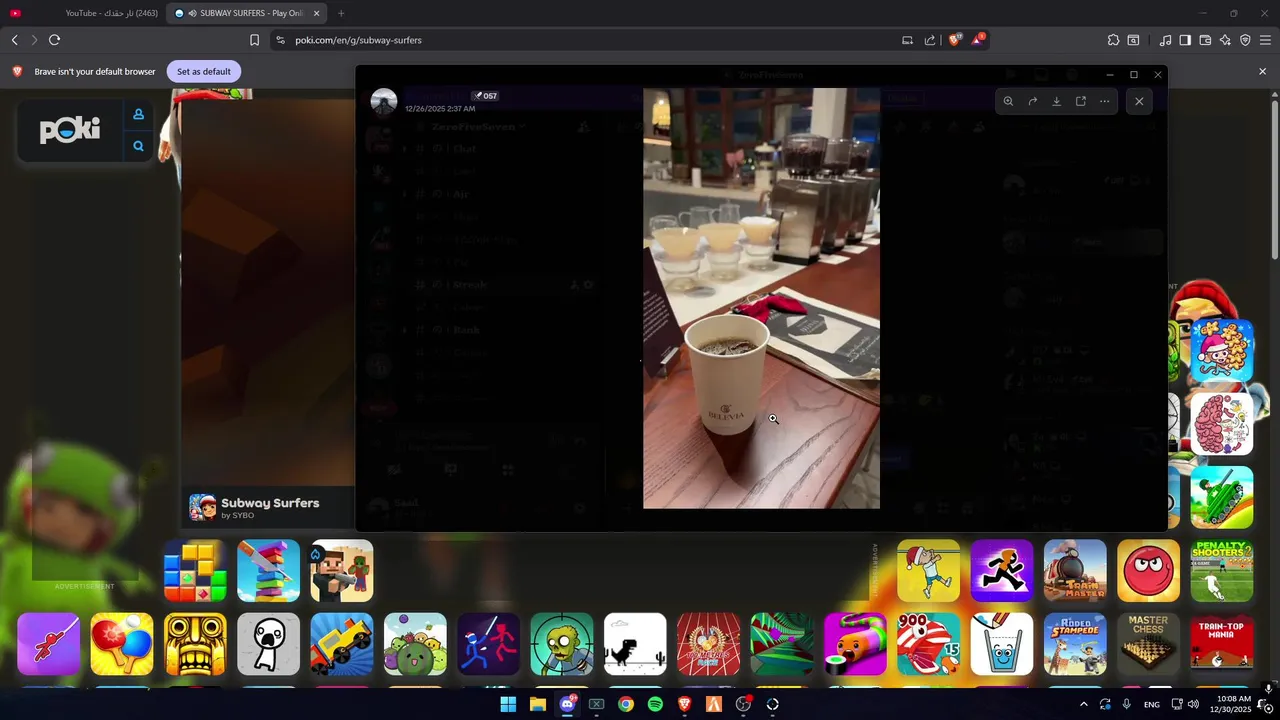Open Poki home logo
Screen dimensions: 1280x720
click(x=70, y=130)
